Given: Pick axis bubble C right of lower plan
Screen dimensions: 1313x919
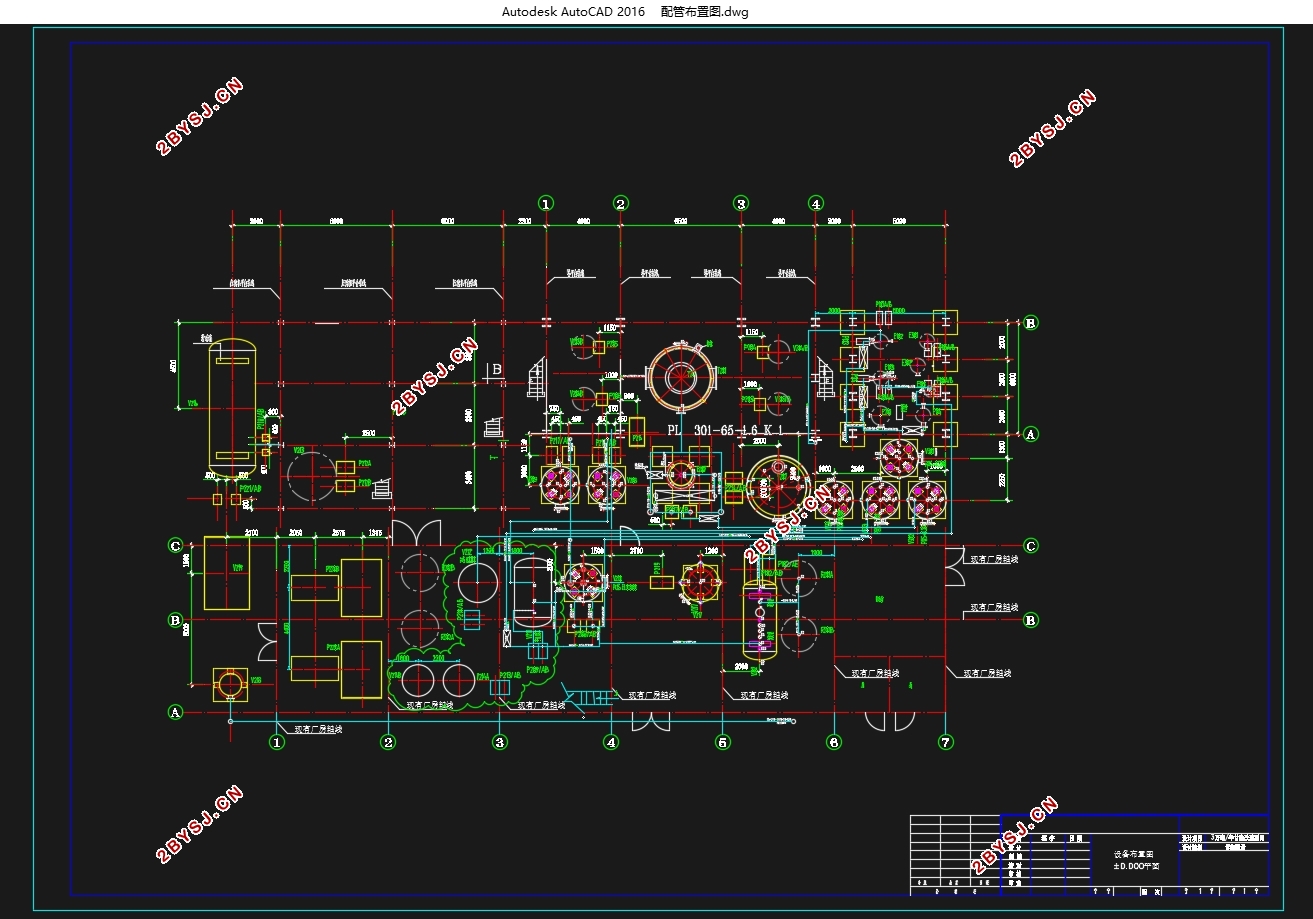Looking at the screenshot, I should click(x=1031, y=546).
